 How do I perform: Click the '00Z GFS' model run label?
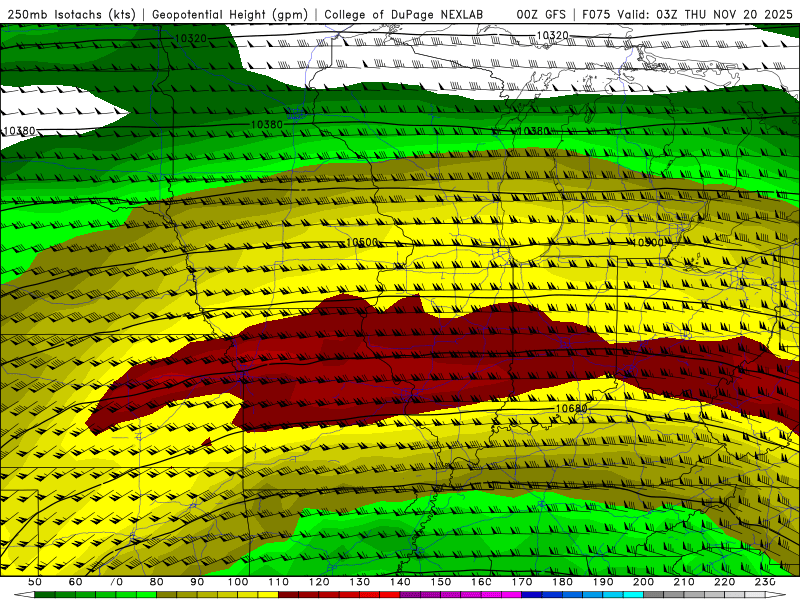(541, 15)
